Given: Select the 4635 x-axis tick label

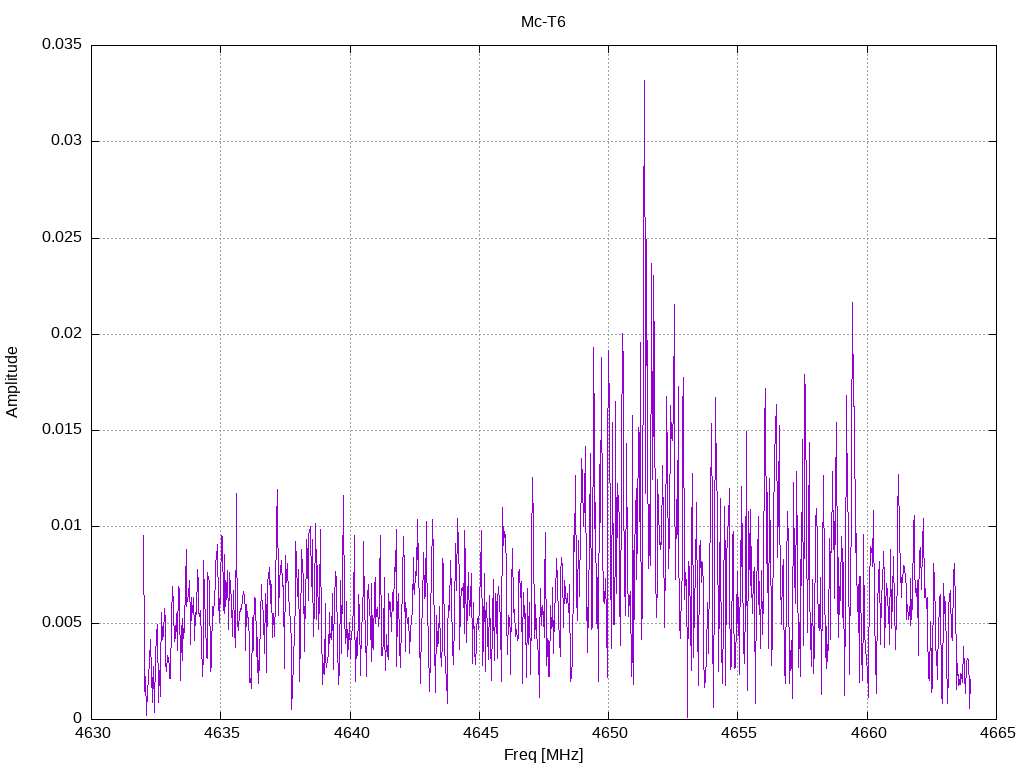Looking at the screenshot, I should tap(221, 733).
